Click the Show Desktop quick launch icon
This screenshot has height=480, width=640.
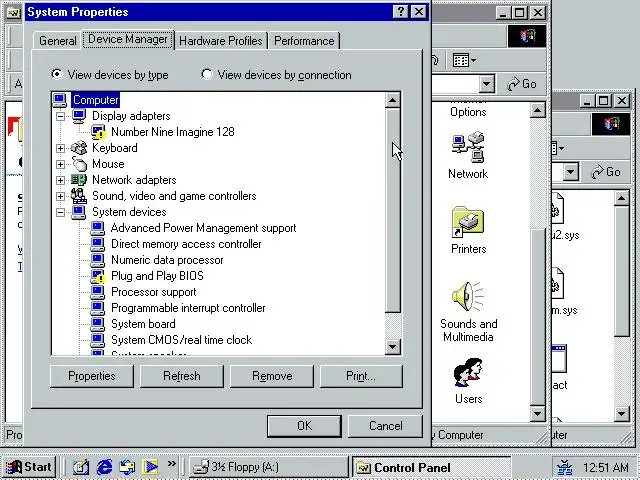click(81, 467)
